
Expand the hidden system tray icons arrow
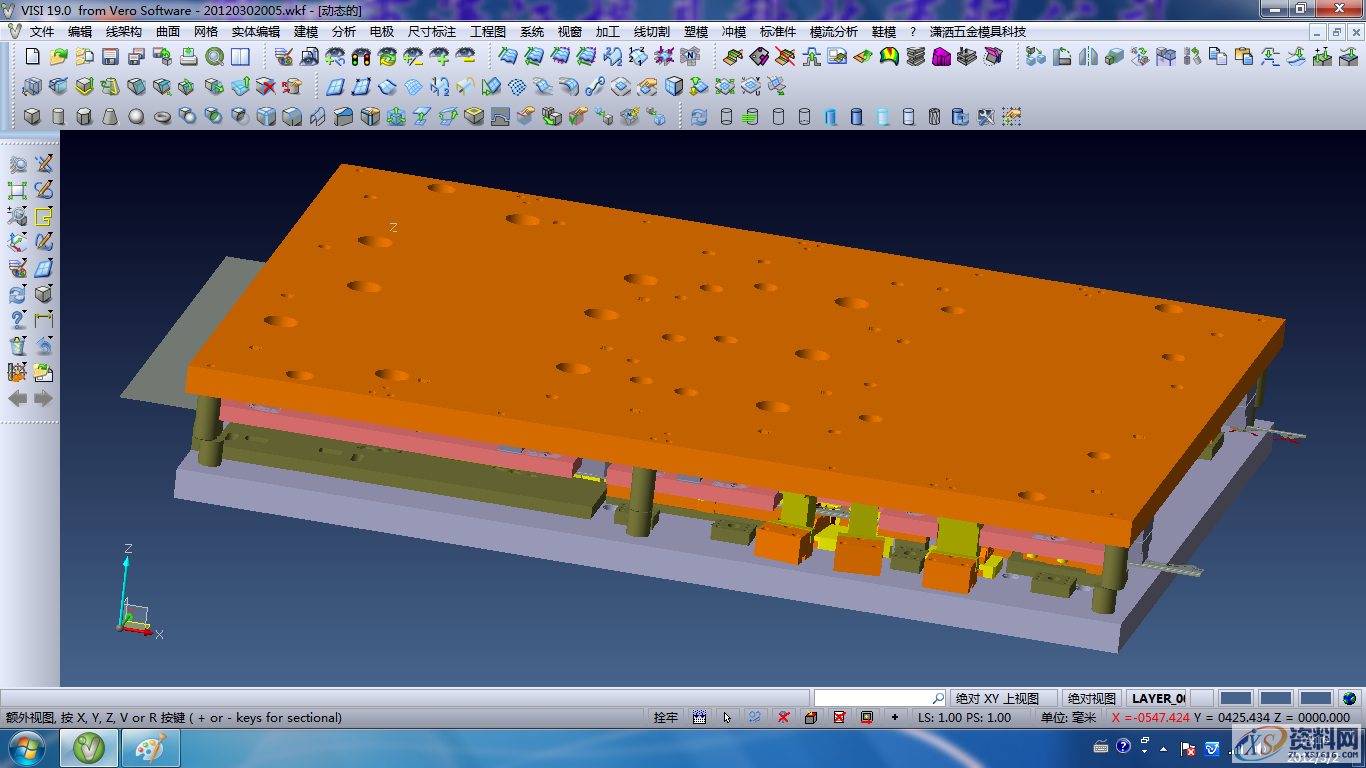[1163, 747]
